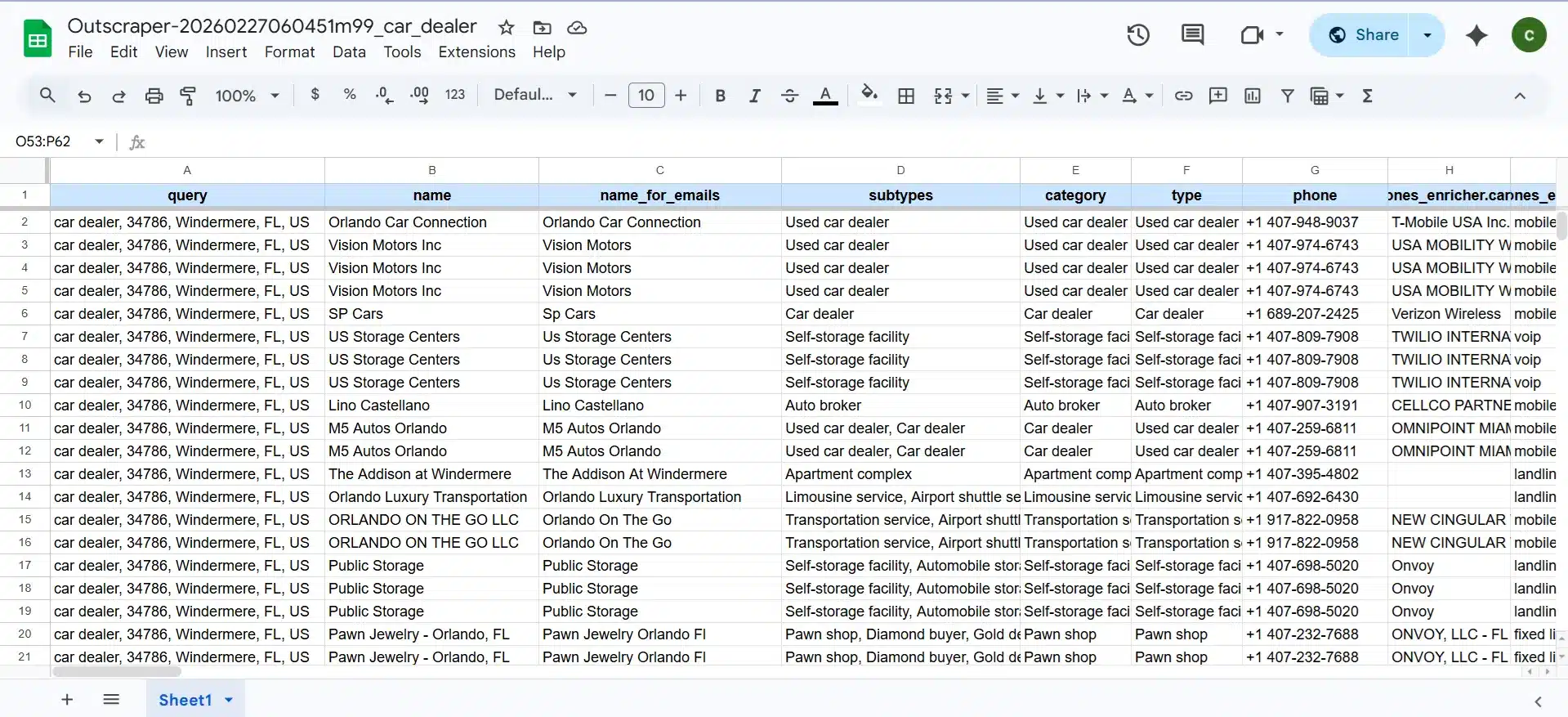Screen dimensions: 1568x717
Task: Open the Gemini sparkle icon
Action: (1476, 35)
